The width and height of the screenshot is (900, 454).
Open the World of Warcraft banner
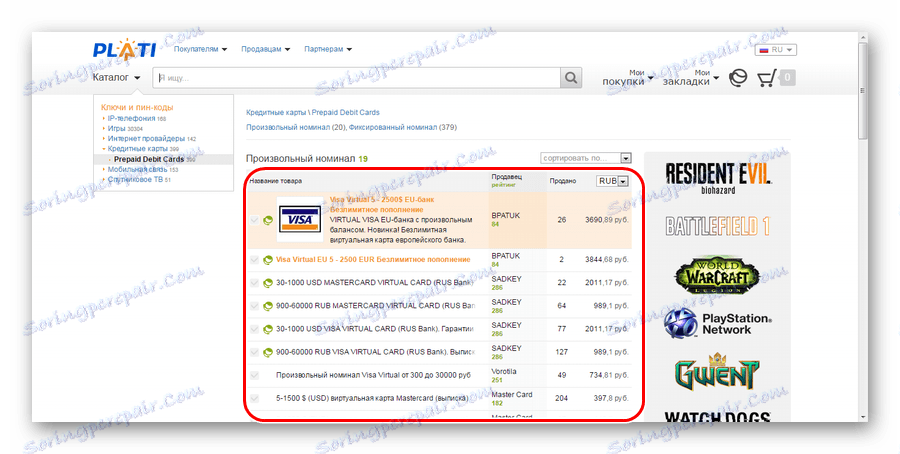pos(717,276)
